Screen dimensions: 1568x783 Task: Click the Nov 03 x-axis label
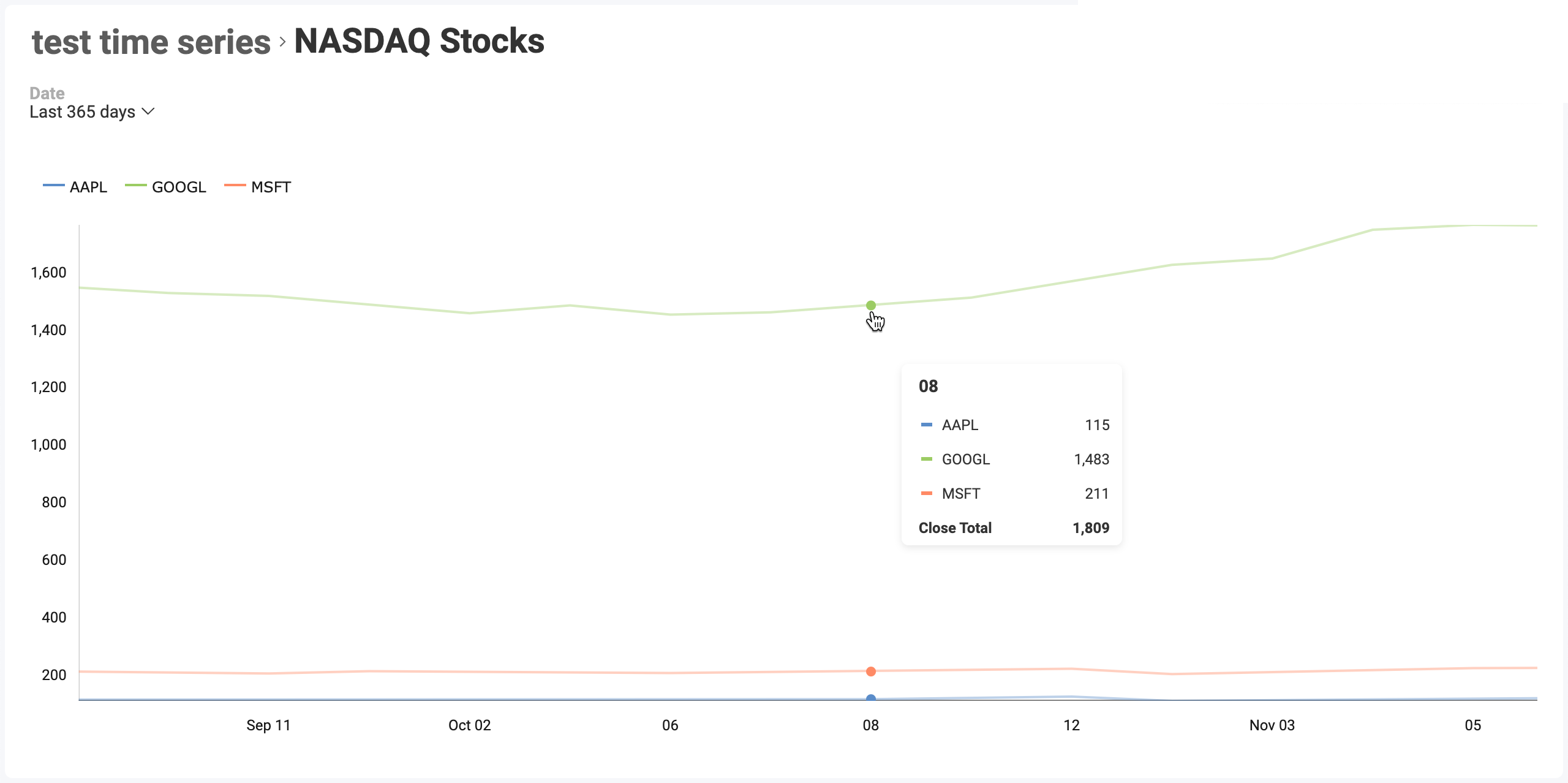point(1272,725)
